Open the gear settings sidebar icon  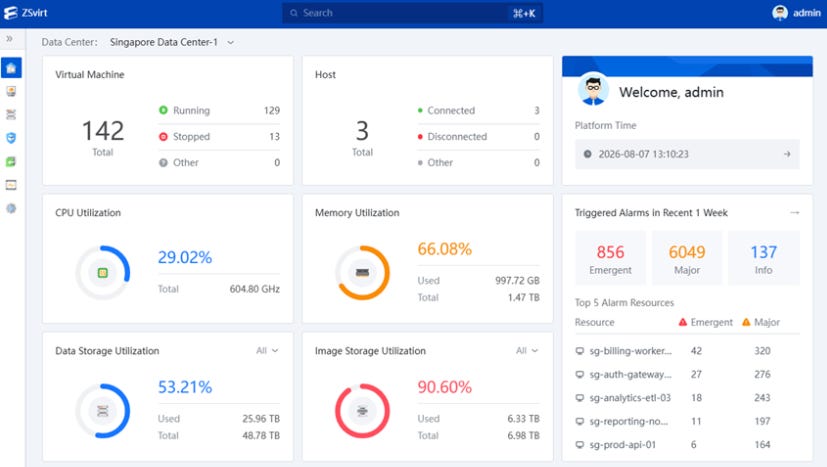(11, 208)
